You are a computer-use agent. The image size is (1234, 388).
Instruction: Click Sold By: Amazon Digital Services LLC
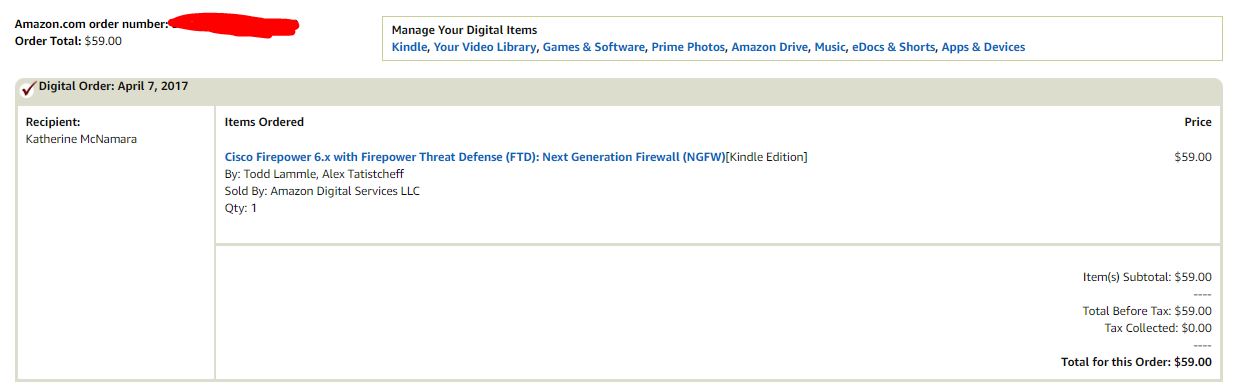[322, 191]
